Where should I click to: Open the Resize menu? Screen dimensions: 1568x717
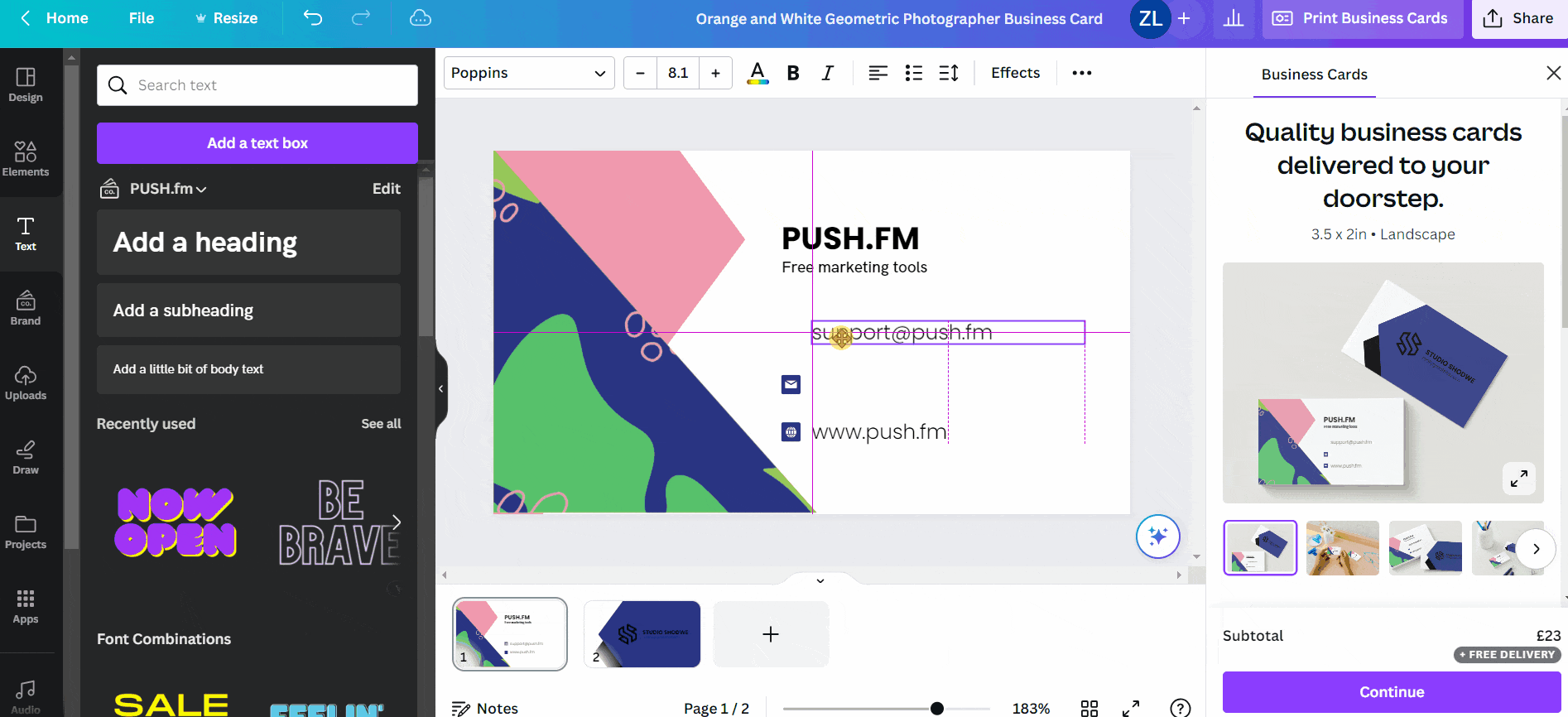tap(227, 18)
